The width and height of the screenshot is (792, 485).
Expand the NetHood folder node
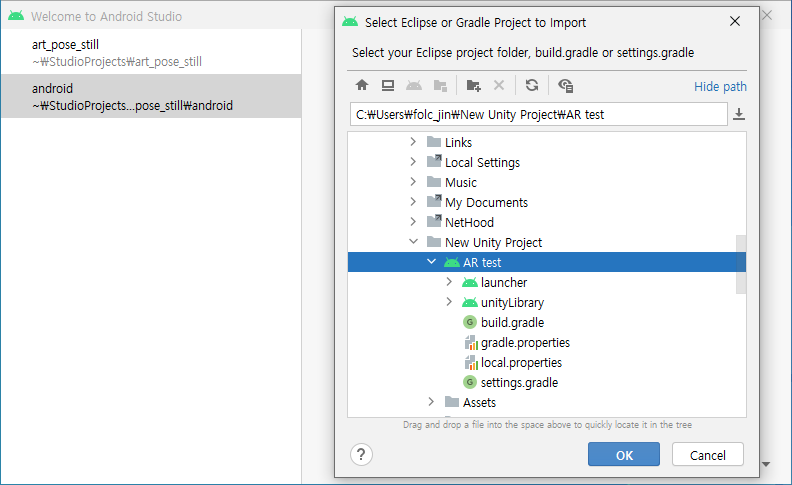coord(413,222)
